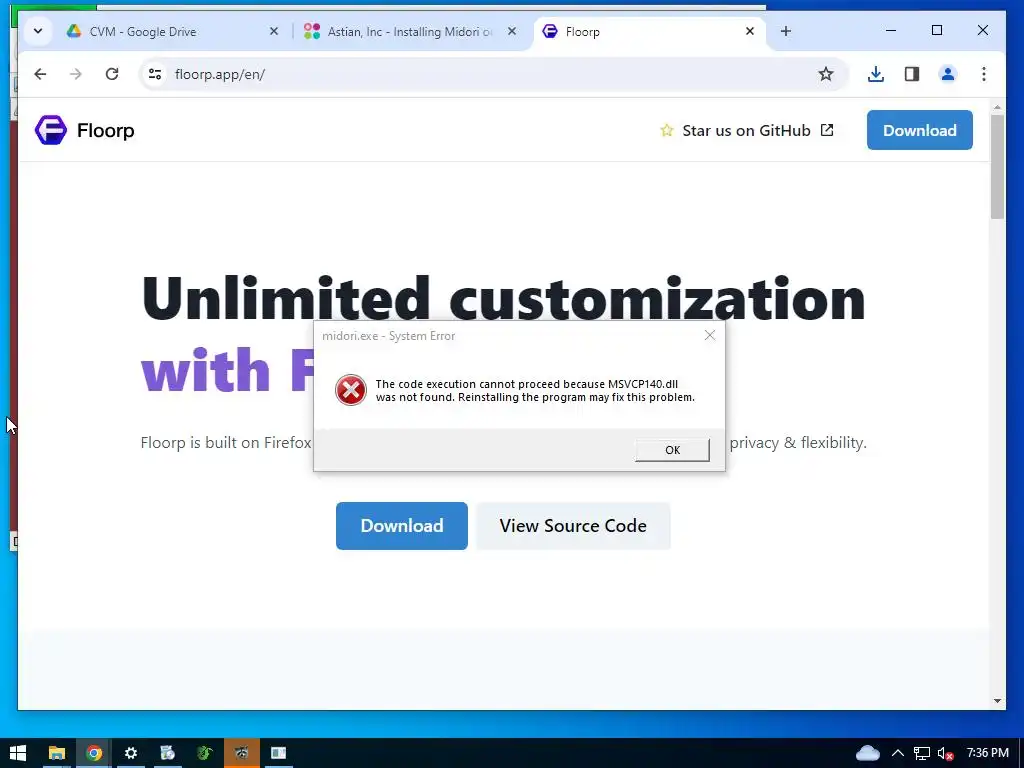Click the installer icon next to Settings gear
Viewport: 1024px width, 768px height.
coord(168,753)
